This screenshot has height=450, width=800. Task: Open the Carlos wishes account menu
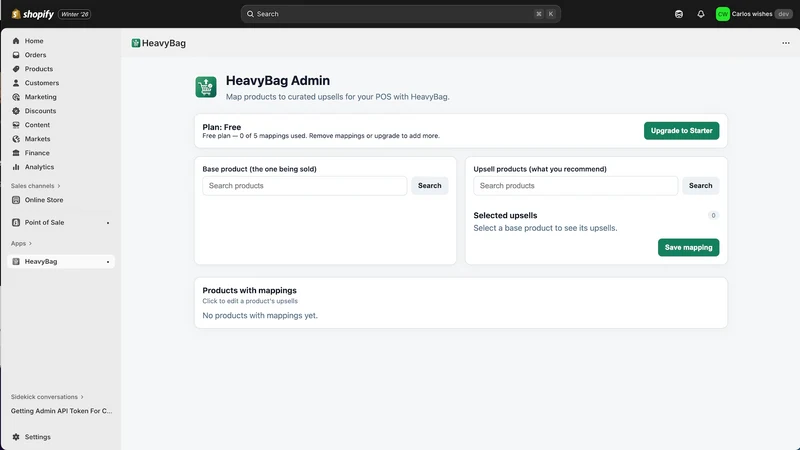(x=754, y=14)
